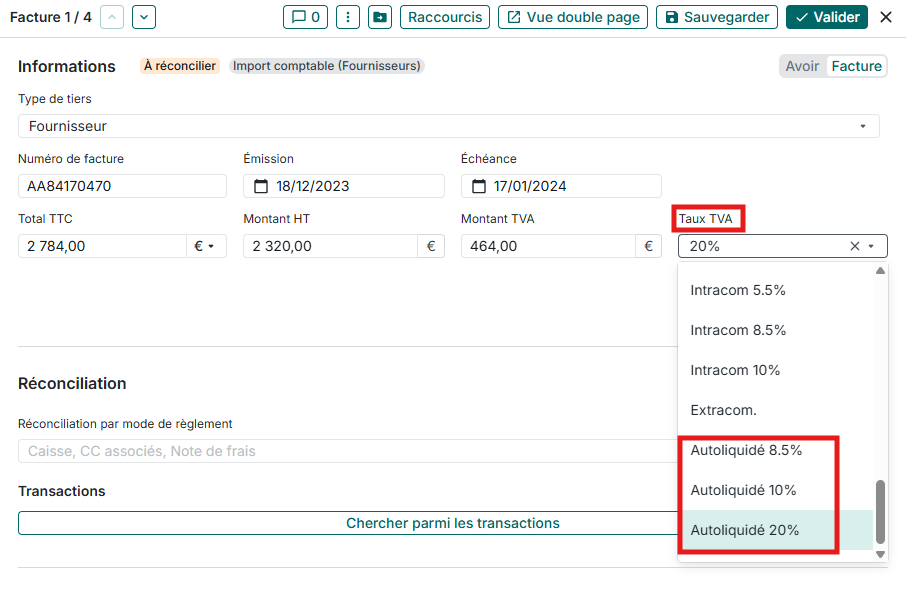
Task: Open the euro currency selector
Action: point(206,246)
